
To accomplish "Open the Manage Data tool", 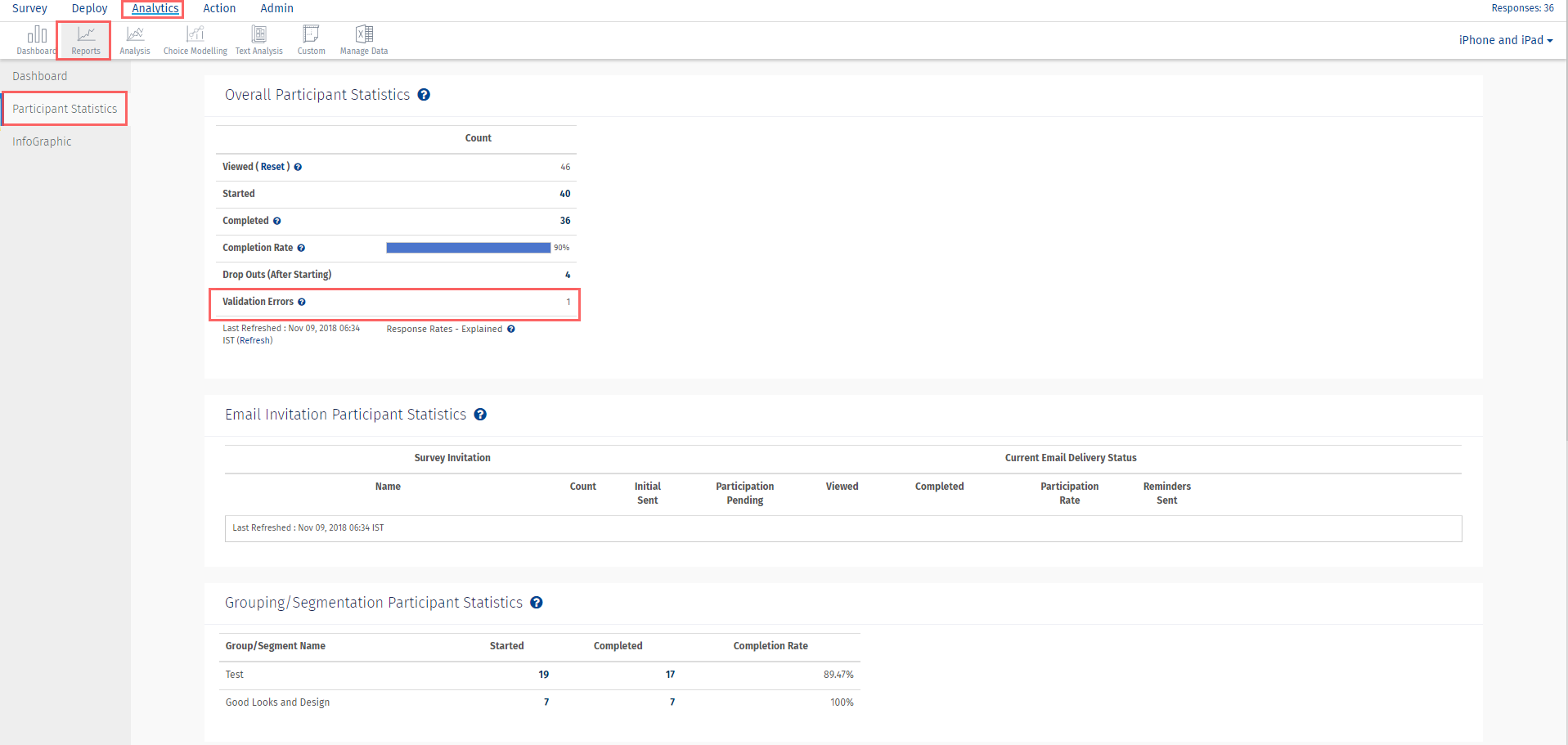I will pos(364,39).
